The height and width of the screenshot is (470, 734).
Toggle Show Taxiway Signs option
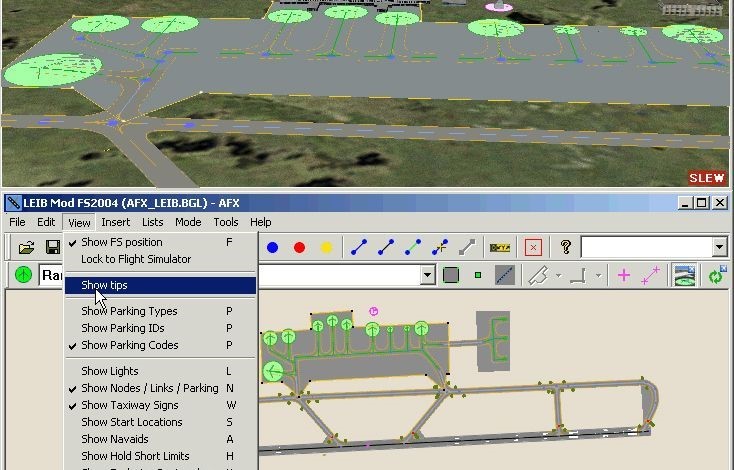[130, 405]
